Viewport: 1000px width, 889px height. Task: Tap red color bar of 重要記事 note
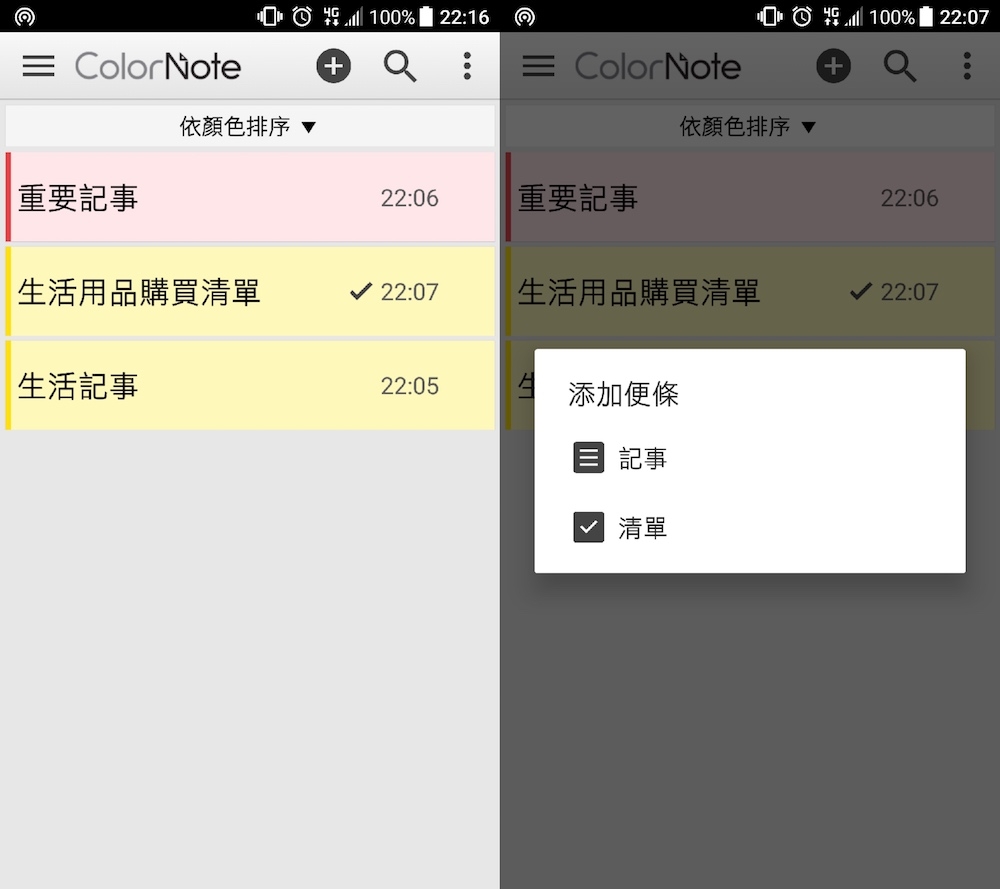pos(8,197)
